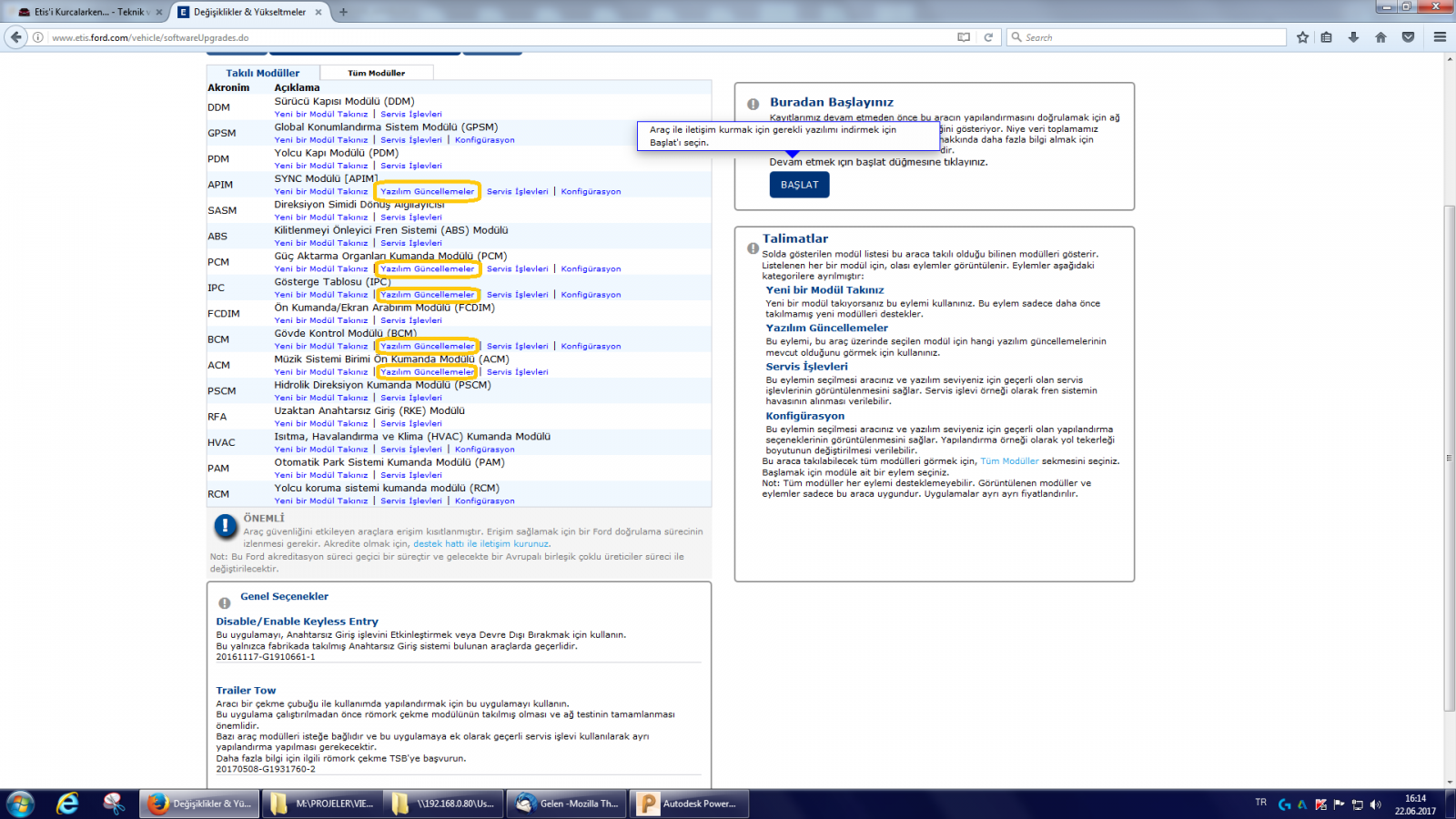Close the Değişiklikler & Yükseltmeler tab
The height and width of the screenshot is (819, 1456).
318,12
